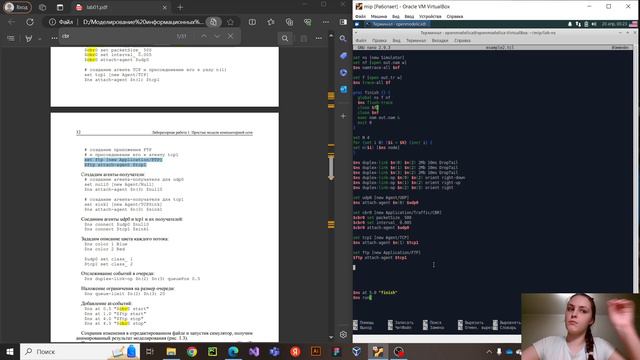
Task: Focus the Edge address bar URL
Action: pos(143,22)
